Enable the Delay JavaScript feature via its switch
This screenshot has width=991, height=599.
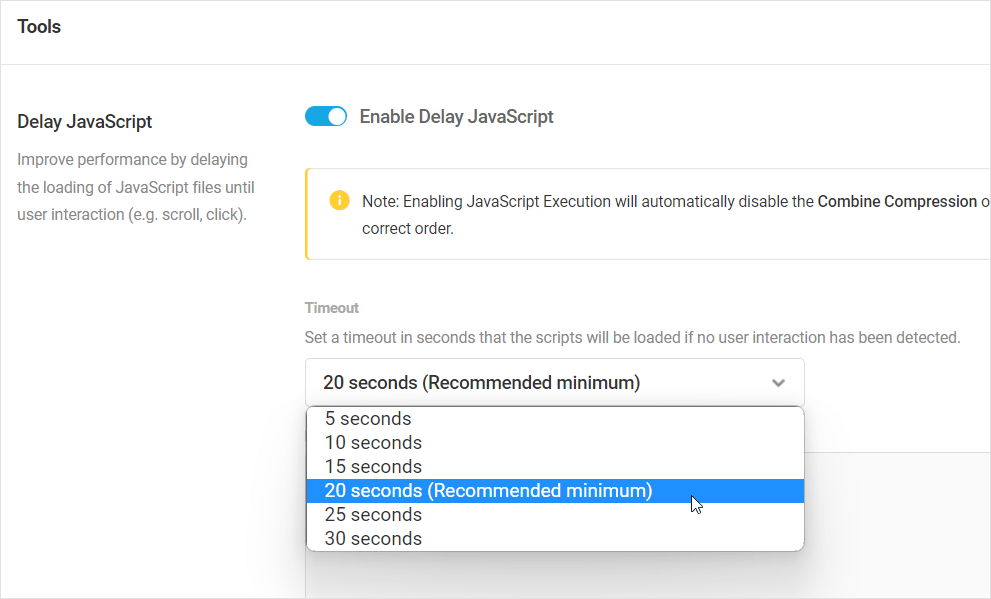pyautogui.click(x=325, y=116)
